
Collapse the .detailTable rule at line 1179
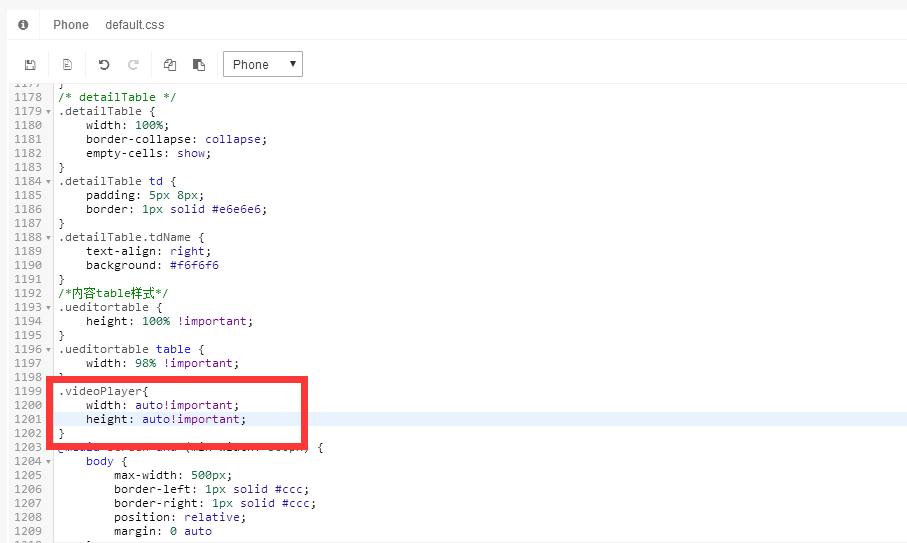50,112
